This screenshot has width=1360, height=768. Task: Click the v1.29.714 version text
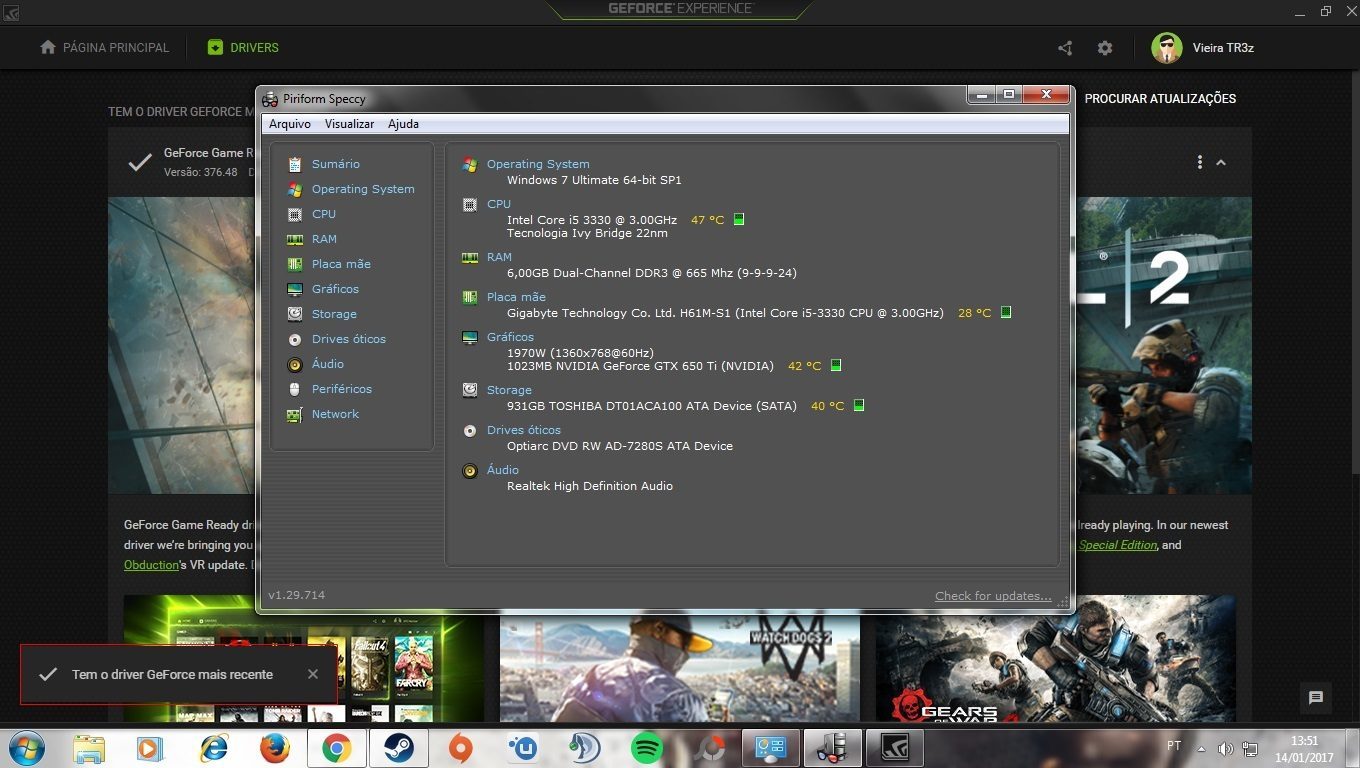click(296, 595)
